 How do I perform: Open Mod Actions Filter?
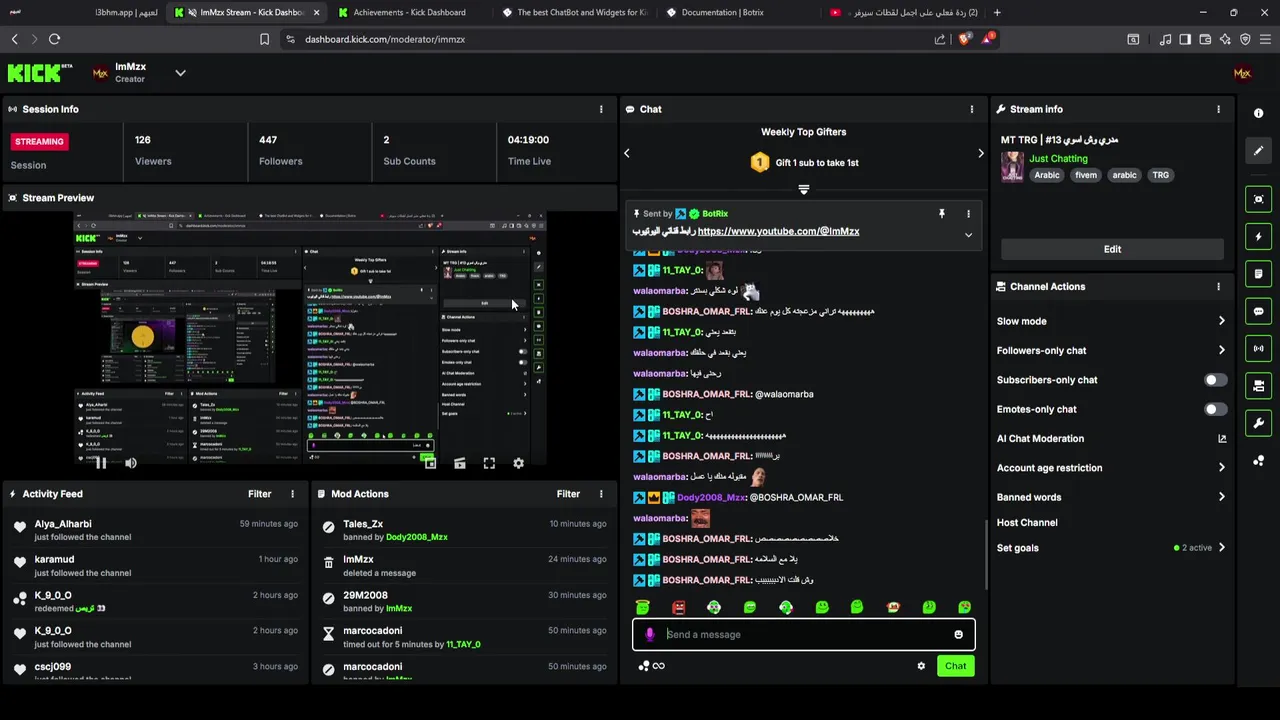[x=568, y=494]
